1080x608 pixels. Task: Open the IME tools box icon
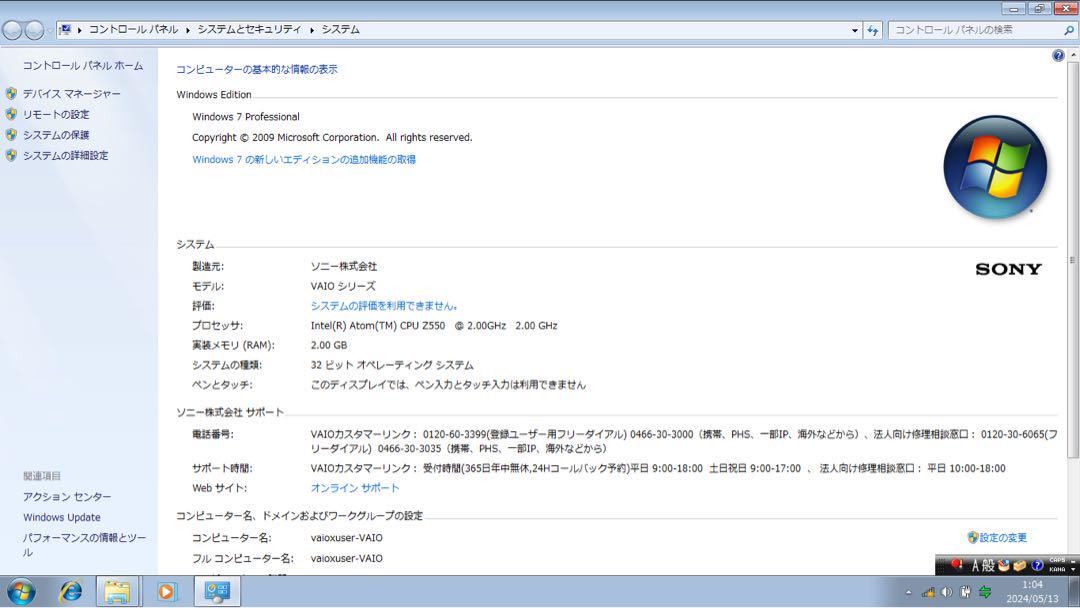1019,566
